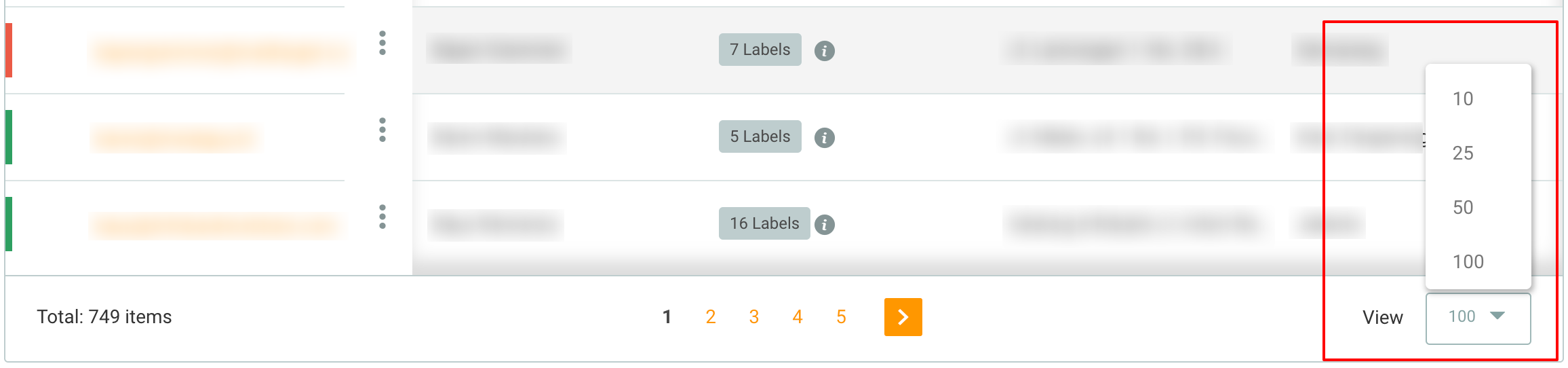Click the 7 Labels badge
This screenshot has width=1568, height=368.
[760, 50]
